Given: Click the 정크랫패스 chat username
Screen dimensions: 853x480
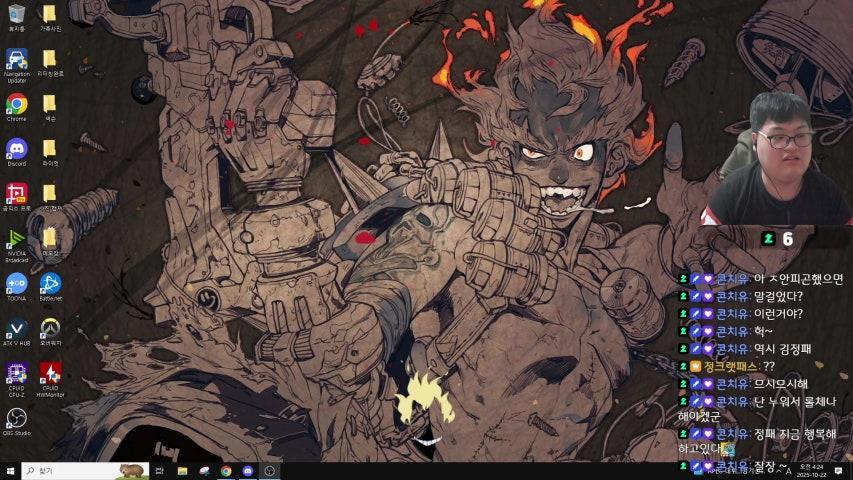Looking at the screenshot, I should coord(731,366).
